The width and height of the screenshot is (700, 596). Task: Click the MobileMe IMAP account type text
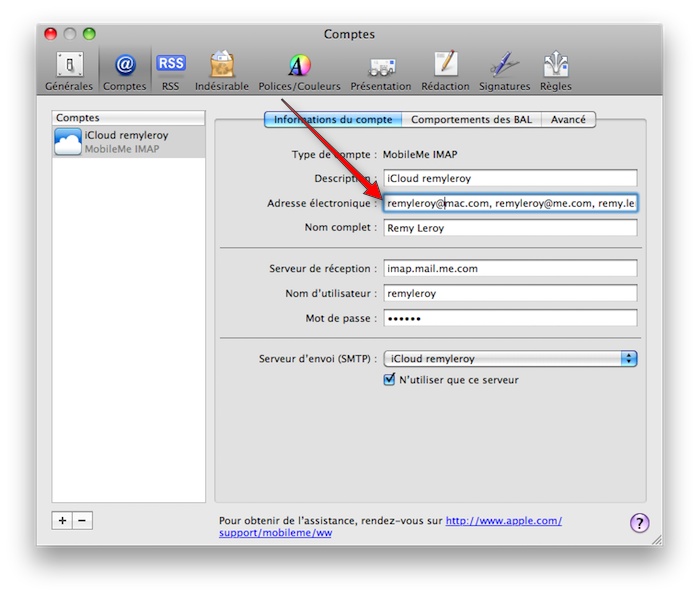pos(420,154)
